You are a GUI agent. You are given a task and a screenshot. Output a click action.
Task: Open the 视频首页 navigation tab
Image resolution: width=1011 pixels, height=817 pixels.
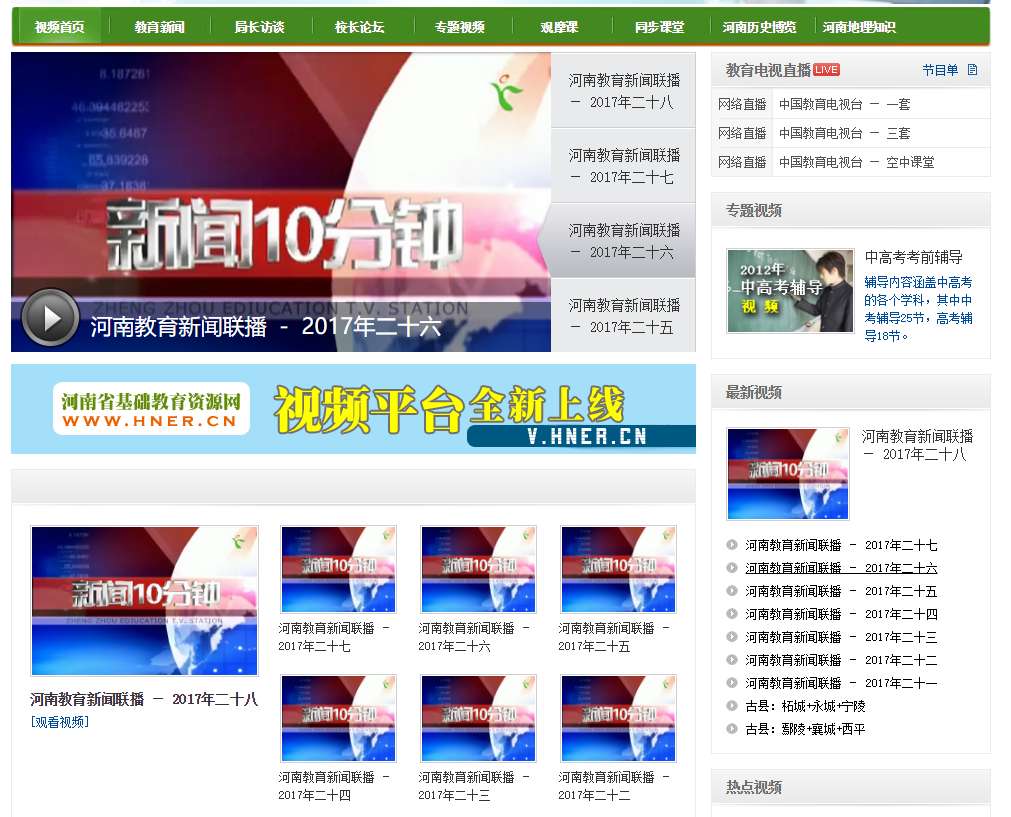[x=59, y=27]
